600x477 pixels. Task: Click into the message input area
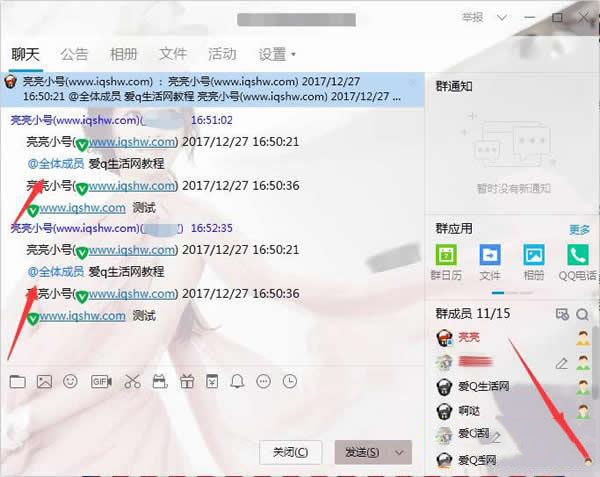[x=212, y=415]
